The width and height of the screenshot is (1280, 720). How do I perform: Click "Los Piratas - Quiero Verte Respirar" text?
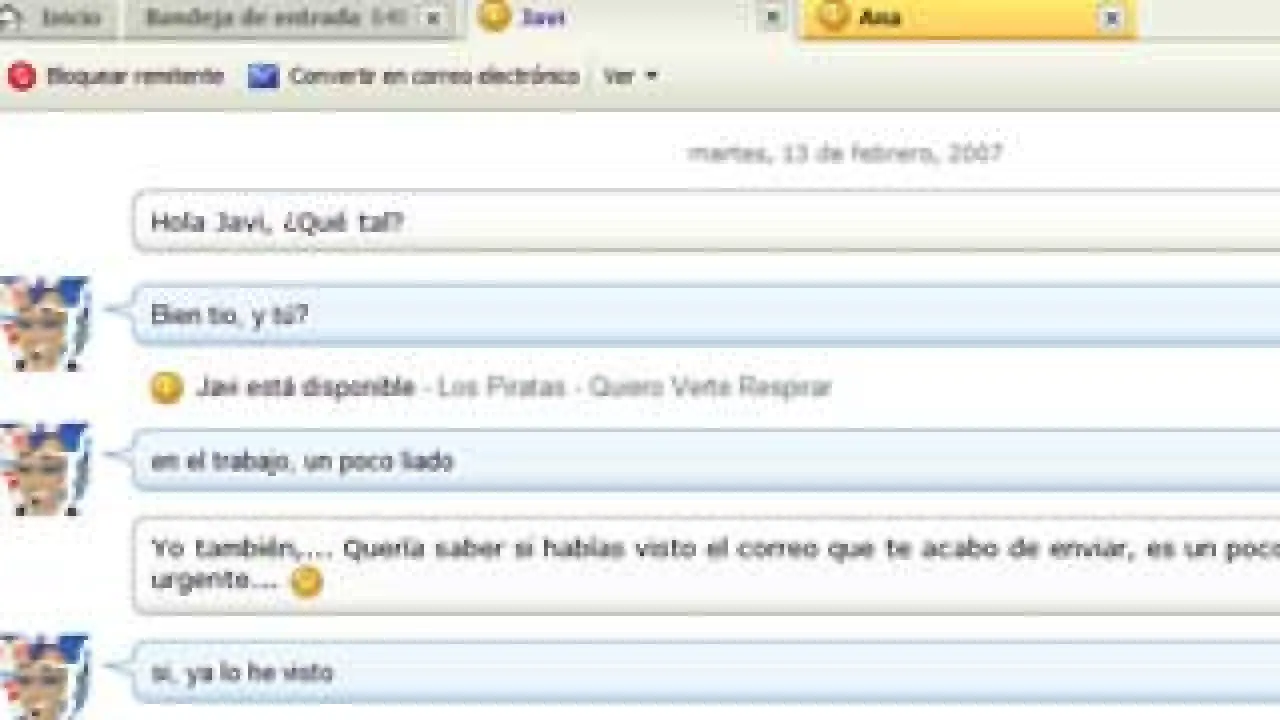click(634, 387)
